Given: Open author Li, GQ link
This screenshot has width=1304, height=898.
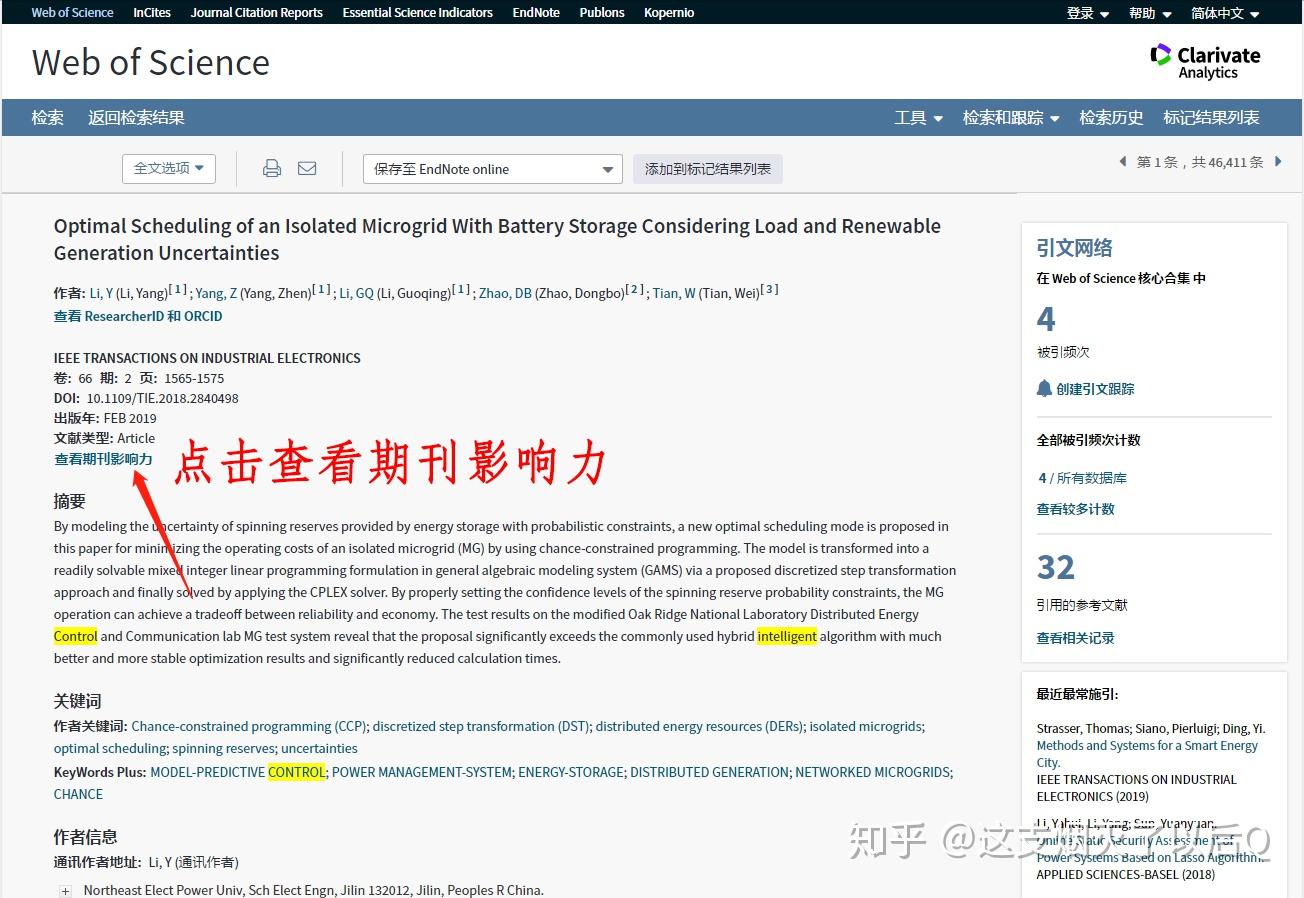Looking at the screenshot, I should 356,293.
